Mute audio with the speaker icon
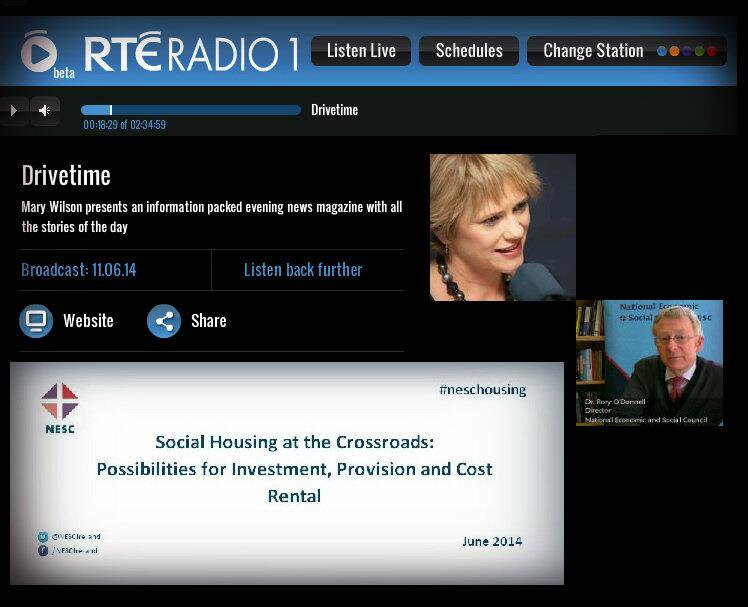 click(x=45, y=111)
